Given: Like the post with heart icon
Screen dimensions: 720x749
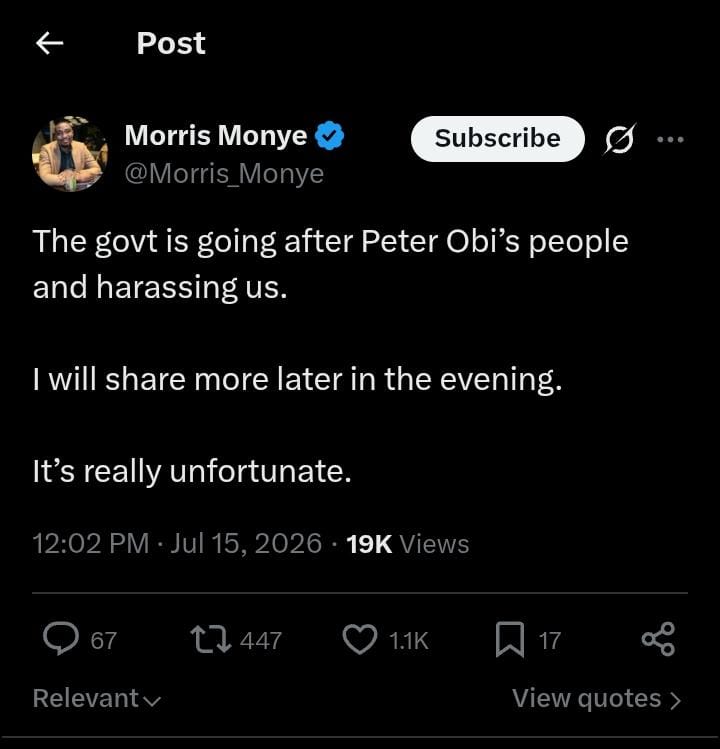Looking at the screenshot, I should click(x=360, y=640).
